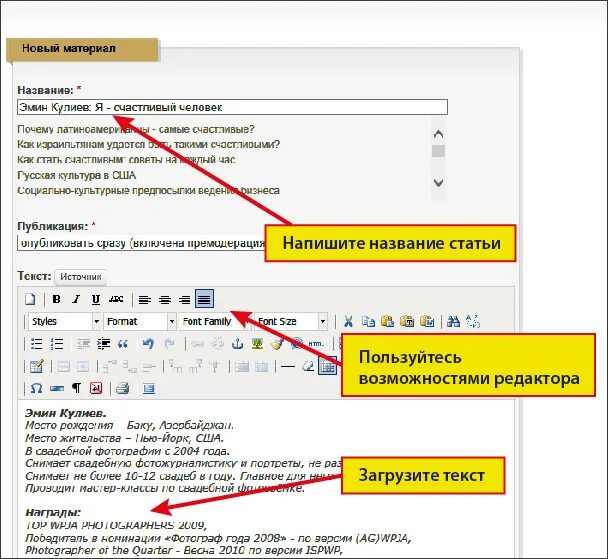Toggle strikethrough (ABC) formatting
This screenshot has width=608, height=559.
click(x=116, y=299)
